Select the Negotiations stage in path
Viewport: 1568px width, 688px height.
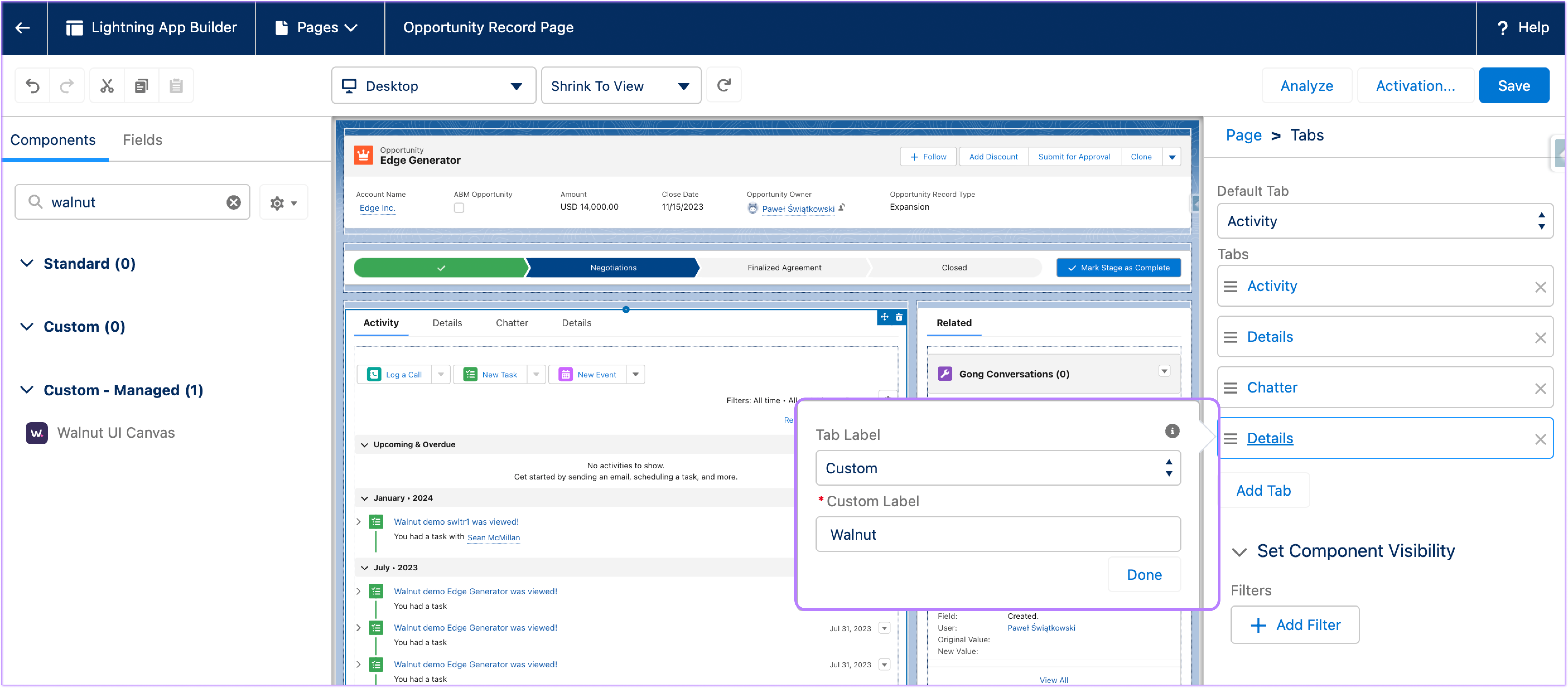613,268
